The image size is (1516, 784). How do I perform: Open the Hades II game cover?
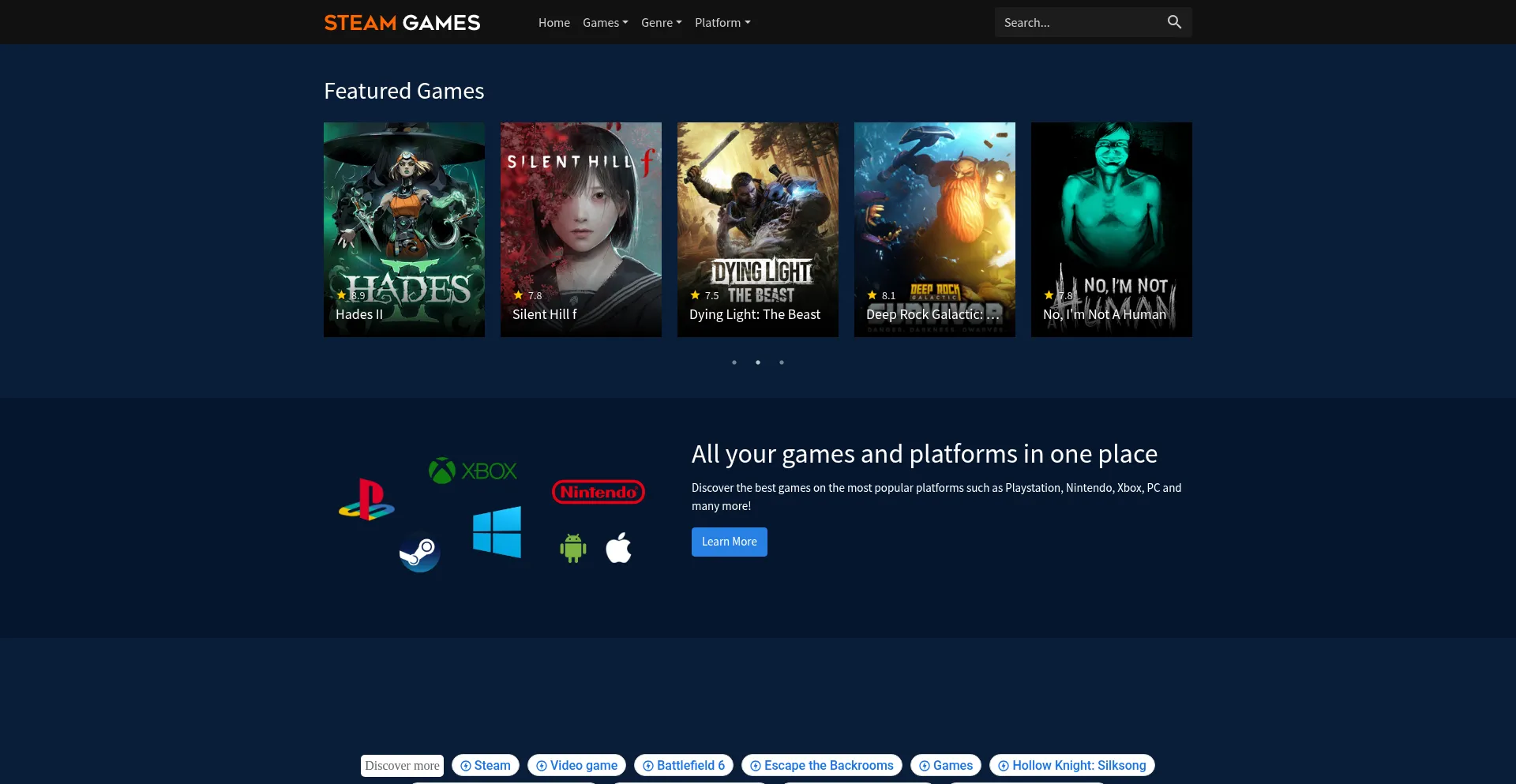[404, 229]
